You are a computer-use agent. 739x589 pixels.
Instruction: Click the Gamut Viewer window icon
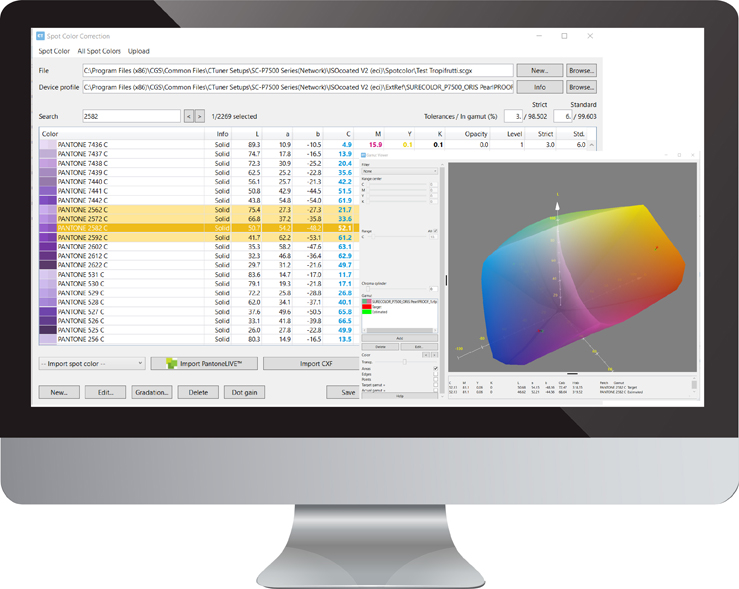pos(364,156)
